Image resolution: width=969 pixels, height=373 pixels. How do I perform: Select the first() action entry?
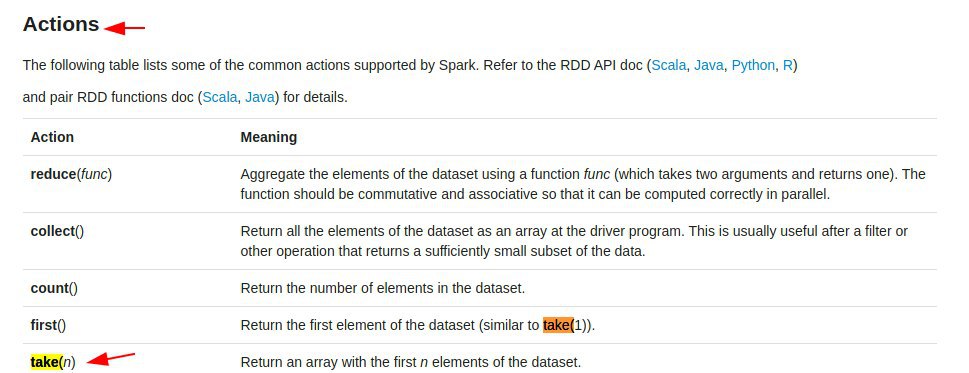tap(48, 325)
